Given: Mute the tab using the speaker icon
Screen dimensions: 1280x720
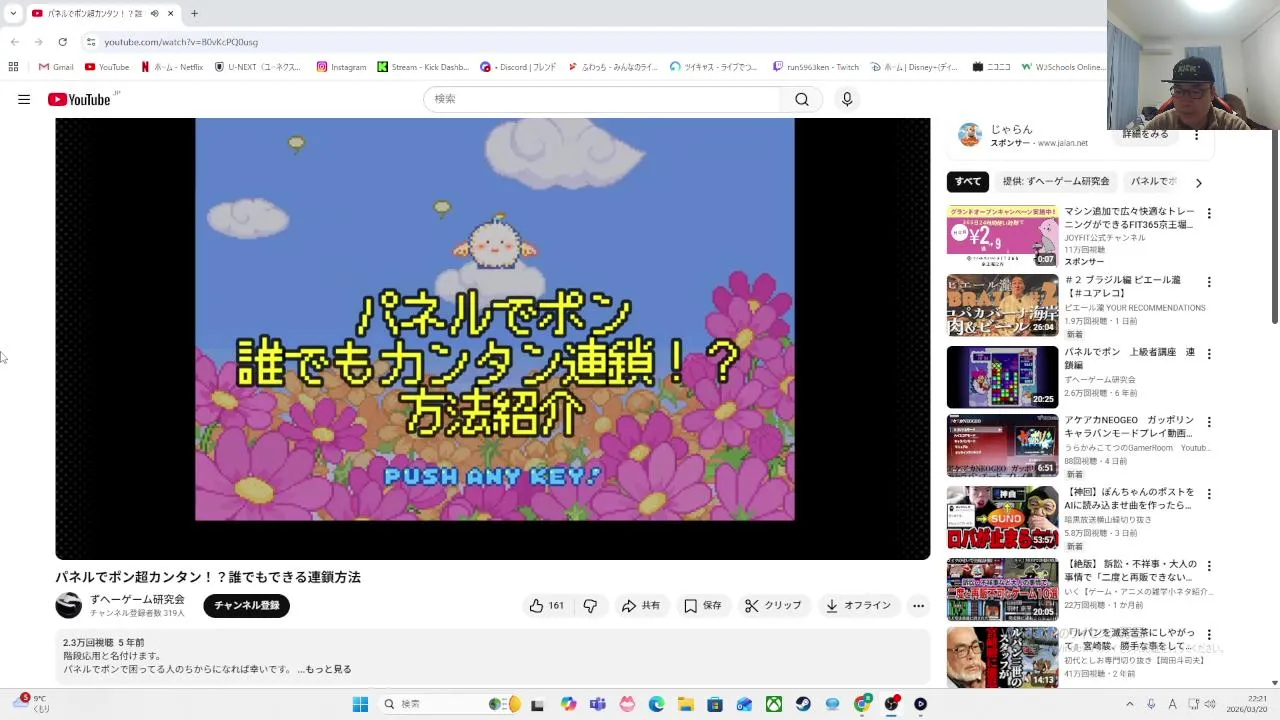Looking at the screenshot, I should click(x=154, y=13).
